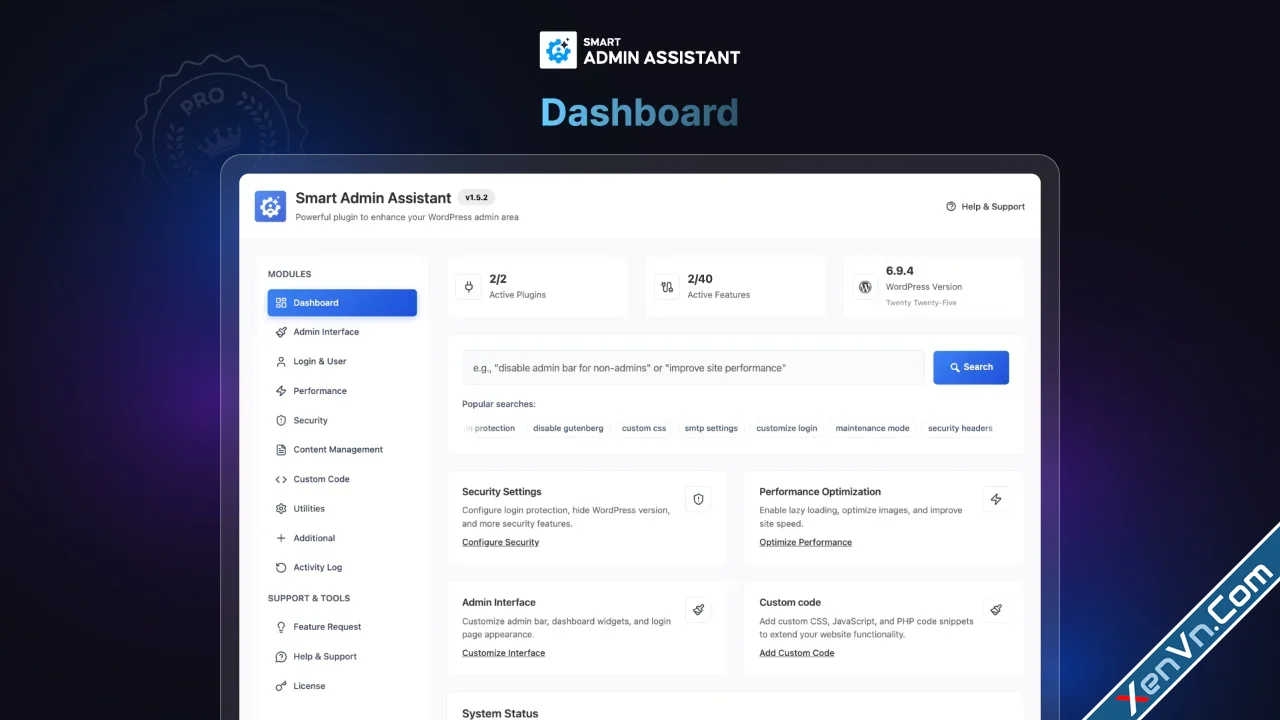Click the System Status heading

500,713
